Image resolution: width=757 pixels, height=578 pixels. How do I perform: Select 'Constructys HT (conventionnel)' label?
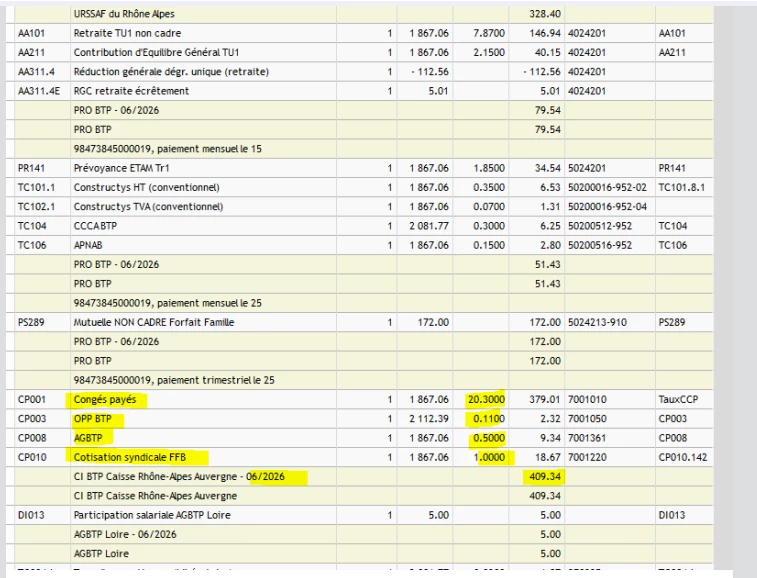click(x=146, y=187)
